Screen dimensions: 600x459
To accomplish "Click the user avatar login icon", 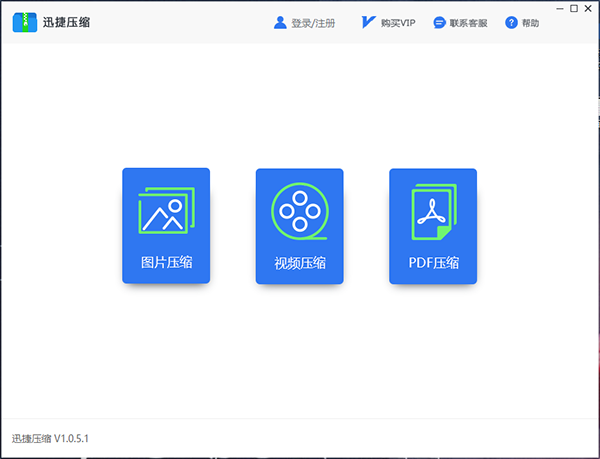I will (x=280, y=22).
